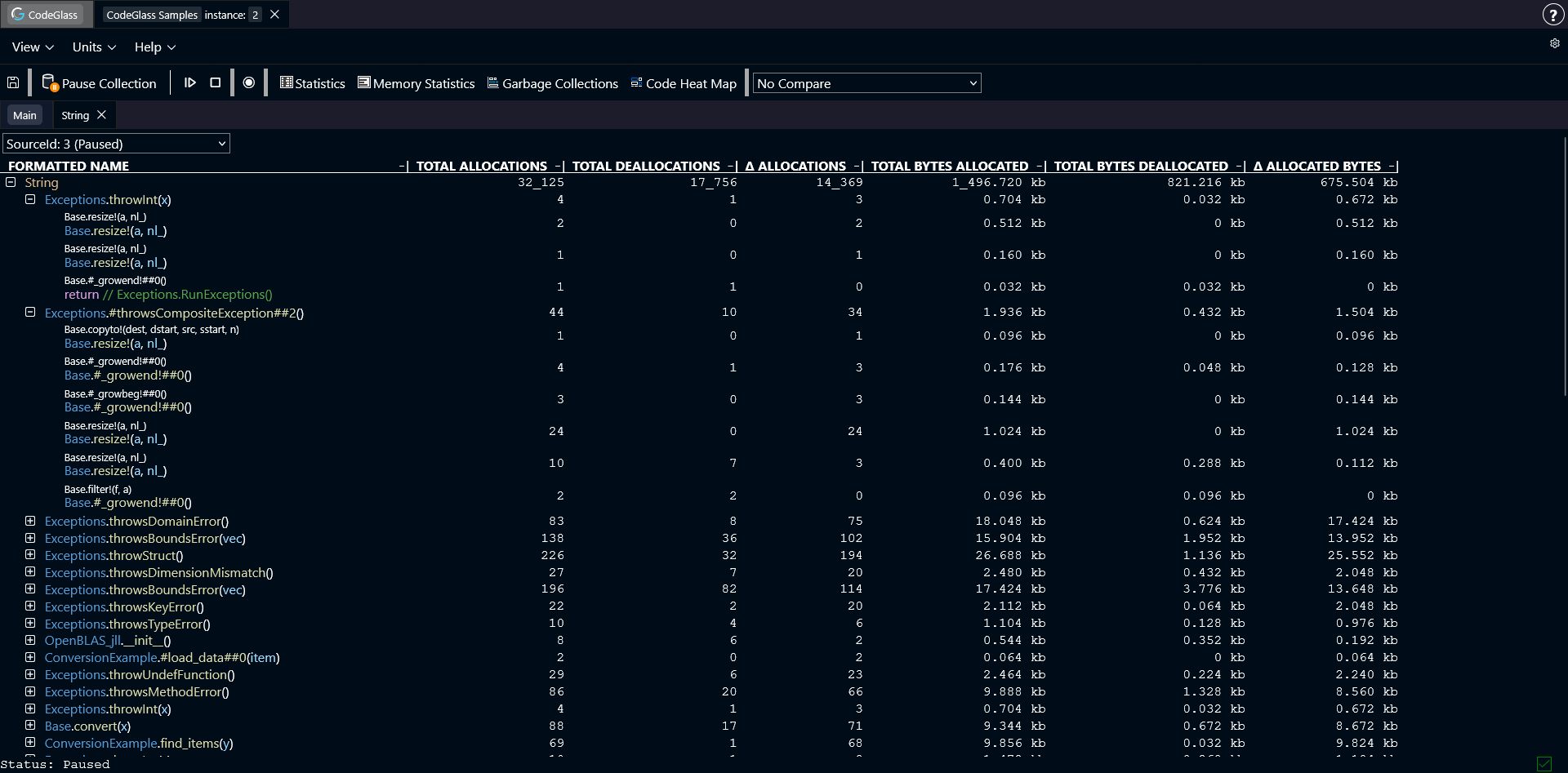Click the Pause Collection button
1568x773 pixels.
pos(99,82)
